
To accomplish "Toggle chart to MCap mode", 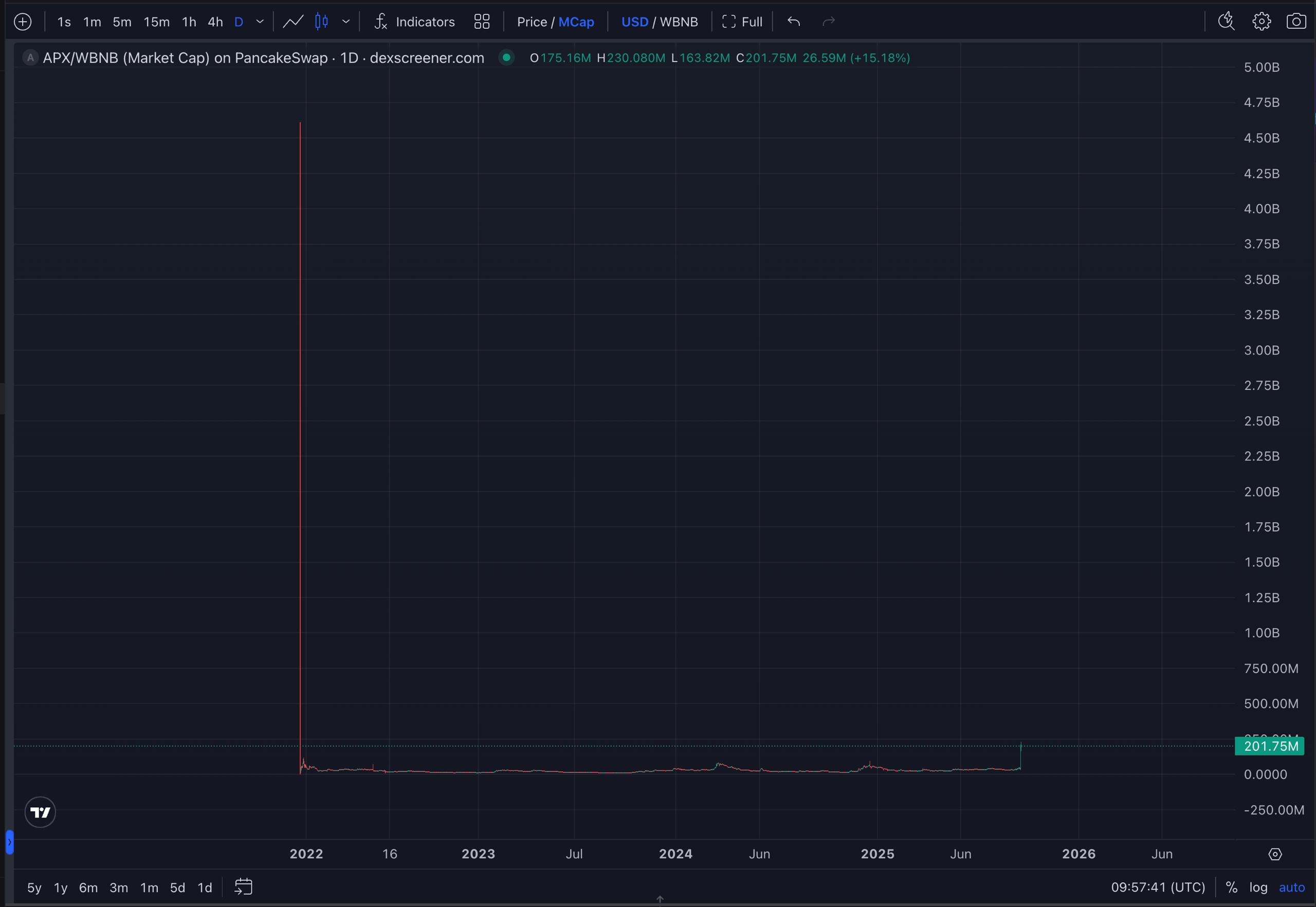I will click(576, 22).
